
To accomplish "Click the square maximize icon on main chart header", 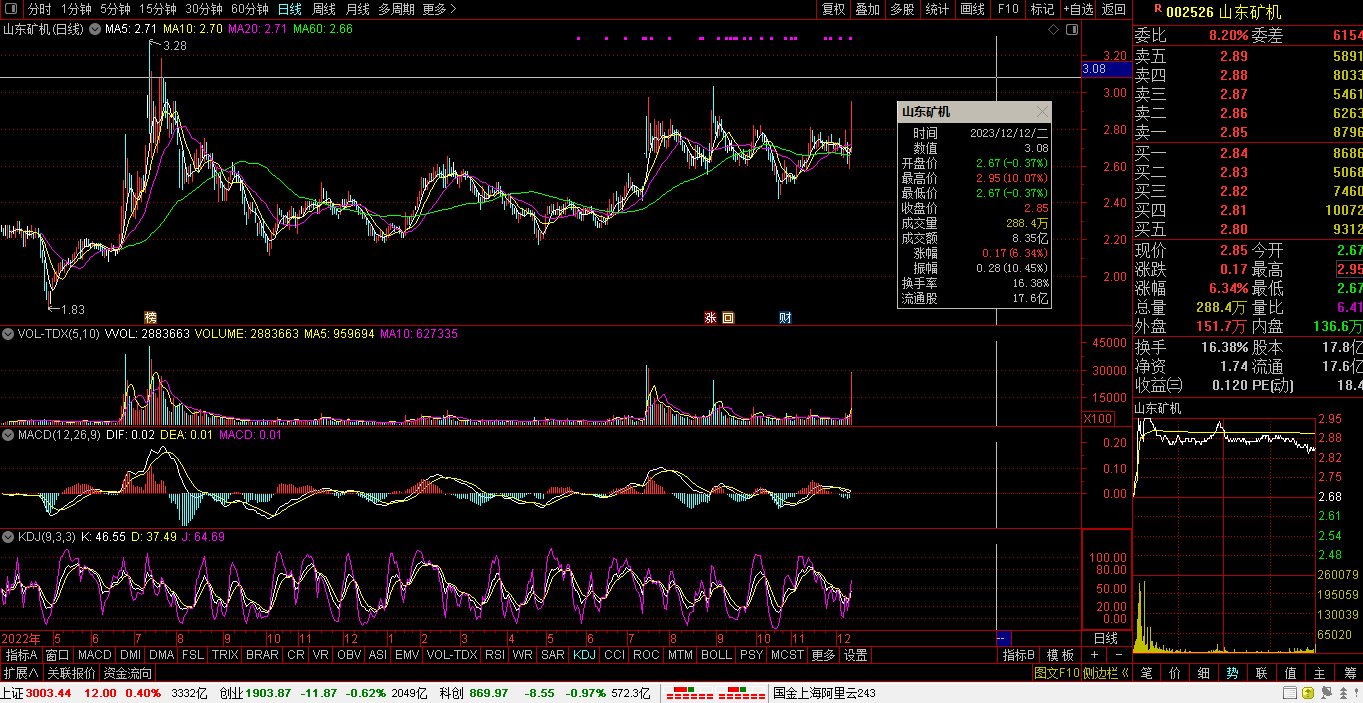I will point(1071,30).
